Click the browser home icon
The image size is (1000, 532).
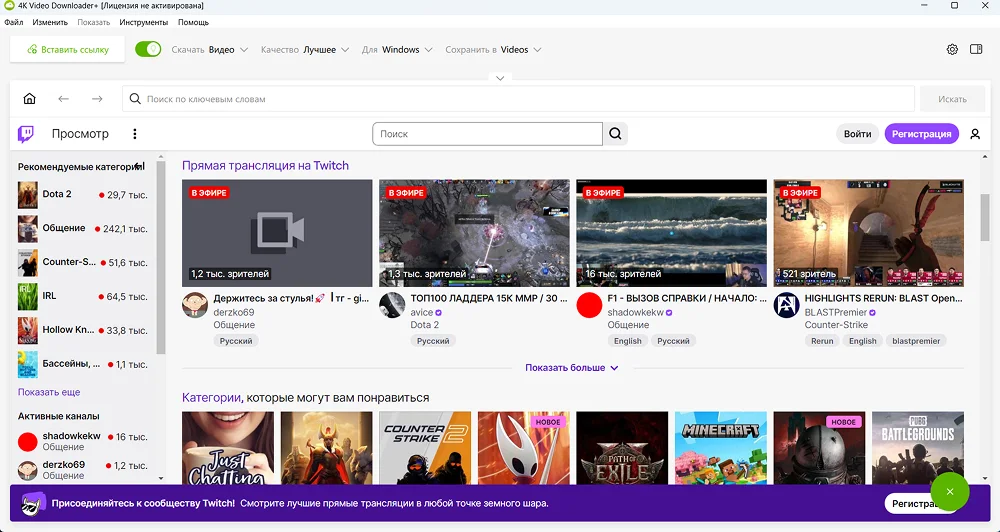29,99
